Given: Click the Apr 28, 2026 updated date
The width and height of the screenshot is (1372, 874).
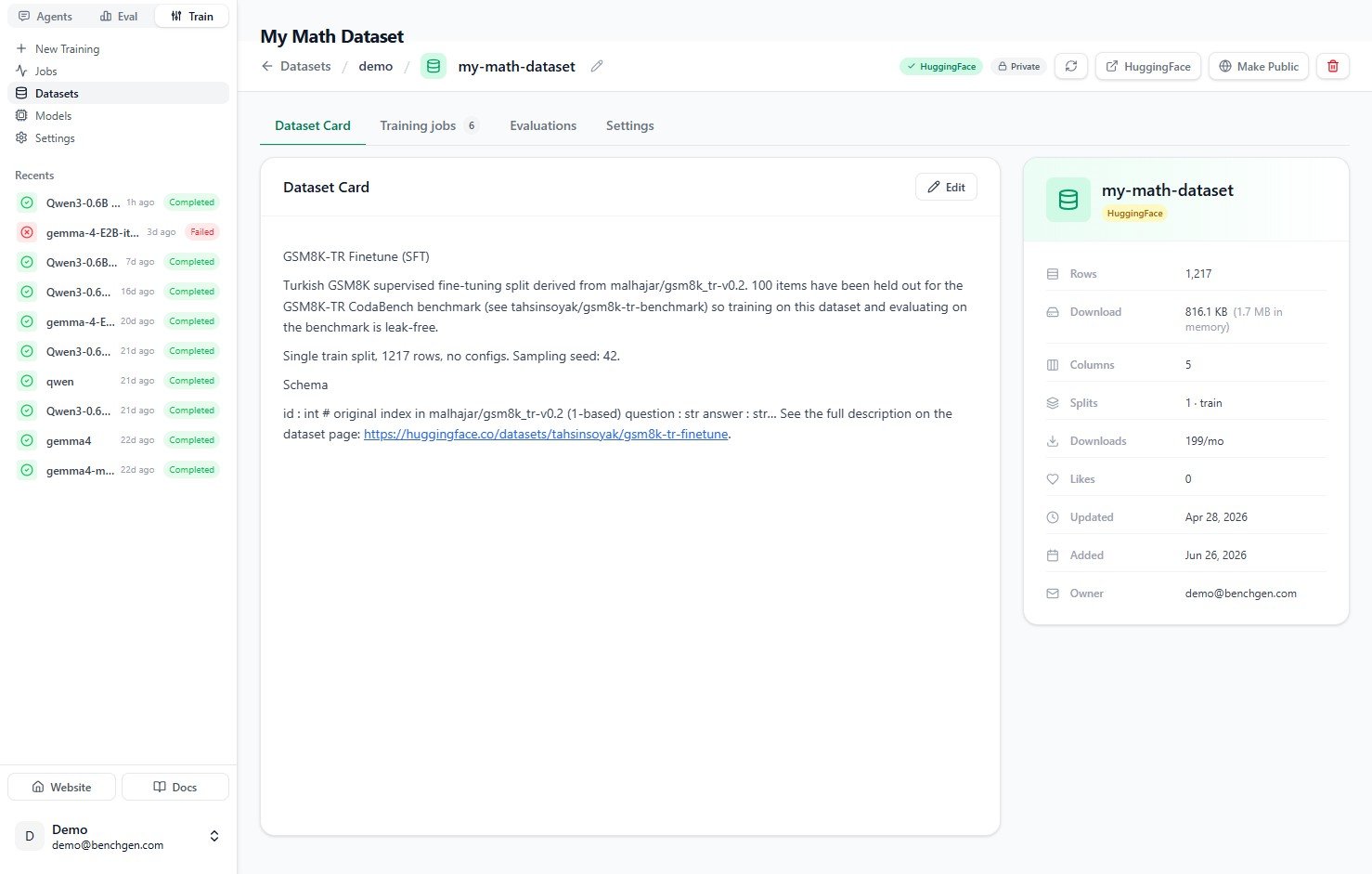Looking at the screenshot, I should (1216, 517).
